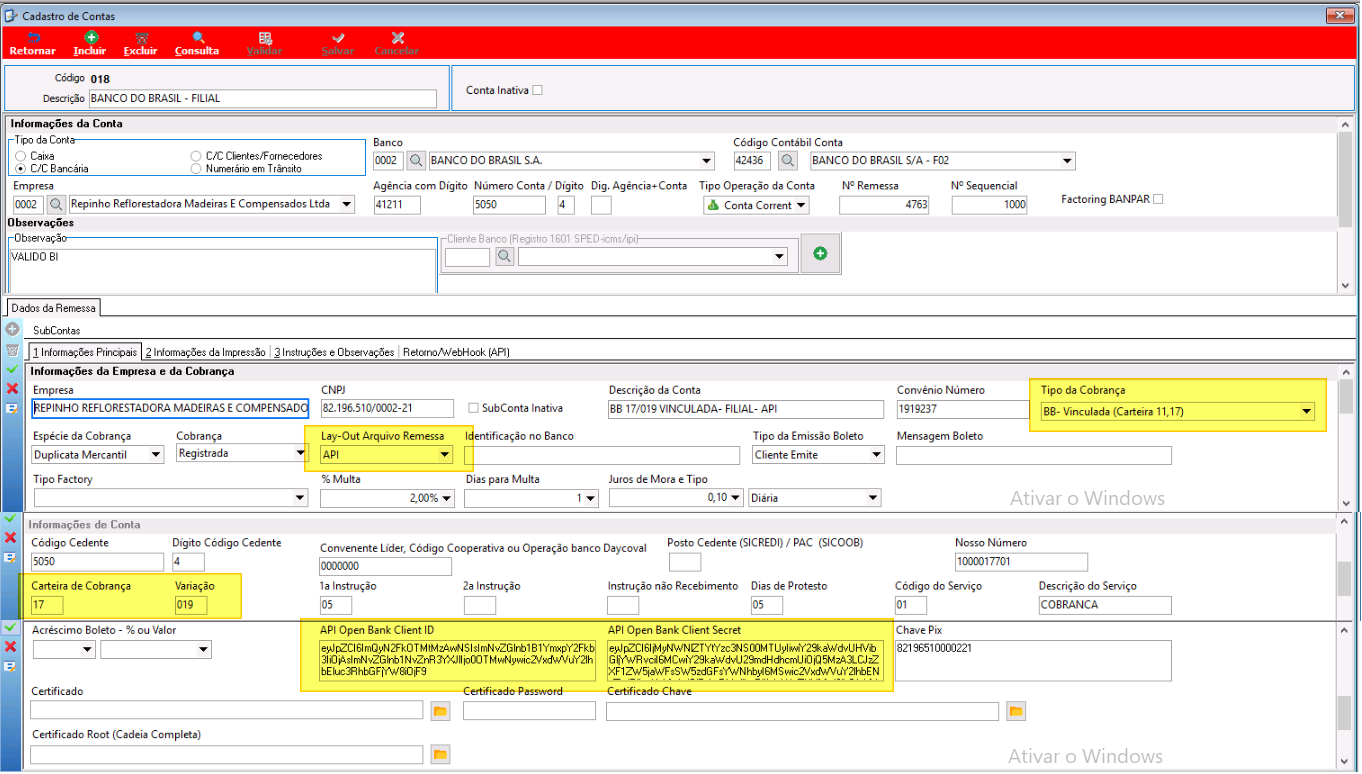Expand the Banco dropdown showing BANCO DO BRASIL S.A.
The height and width of the screenshot is (774, 1362).
[x=707, y=161]
